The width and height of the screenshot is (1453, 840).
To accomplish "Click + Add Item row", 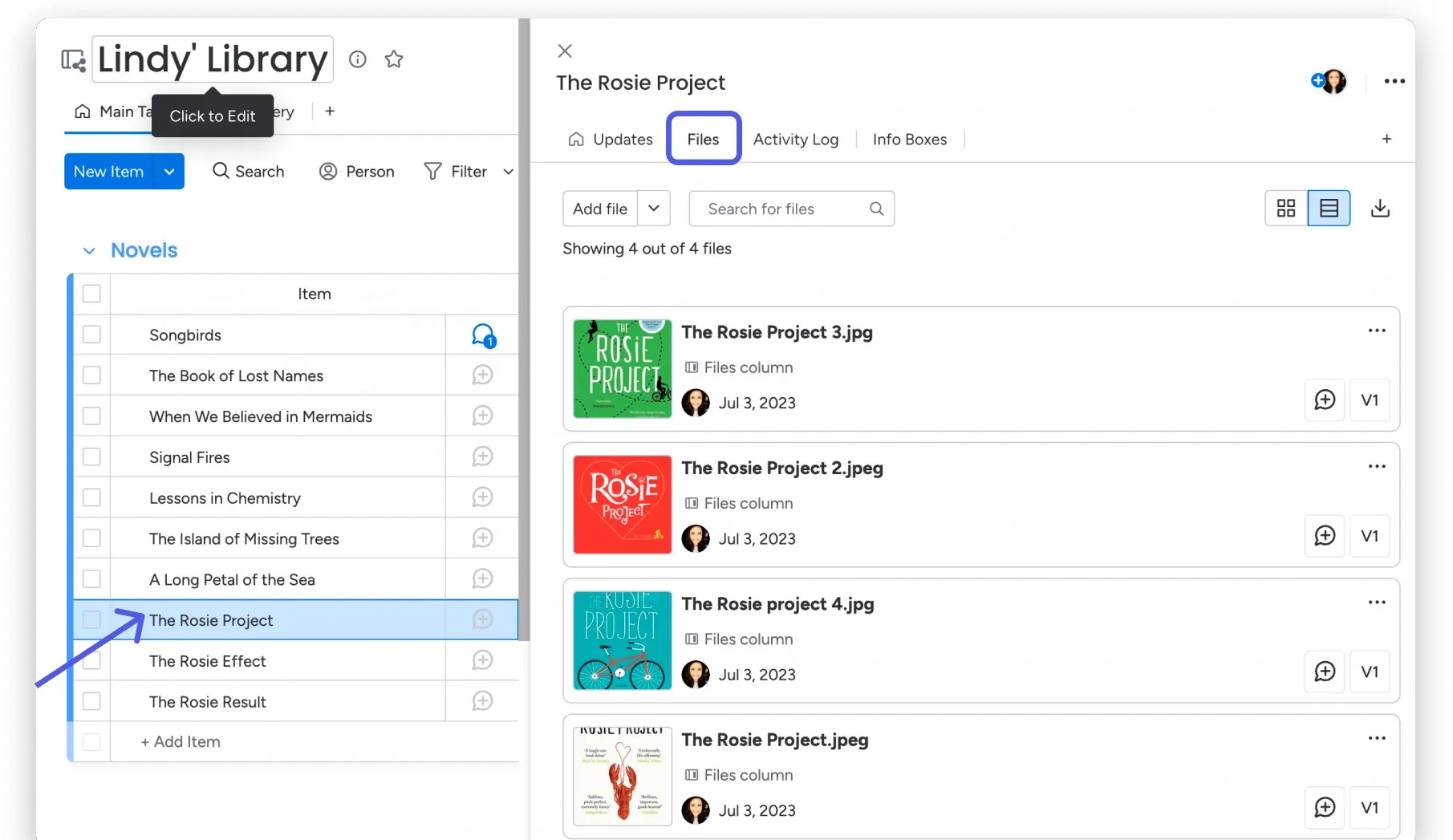I will [181, 742].
